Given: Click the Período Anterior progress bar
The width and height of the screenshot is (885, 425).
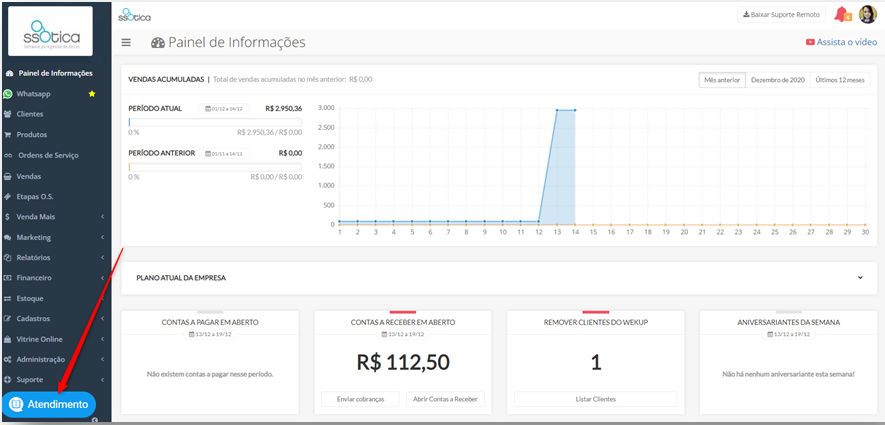Looking at the screenshot, I should [215, 167].
